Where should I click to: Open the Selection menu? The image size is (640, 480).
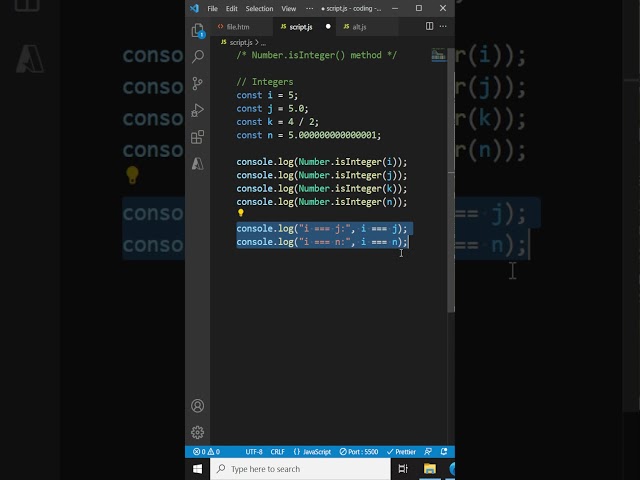[x=259, y=9]
